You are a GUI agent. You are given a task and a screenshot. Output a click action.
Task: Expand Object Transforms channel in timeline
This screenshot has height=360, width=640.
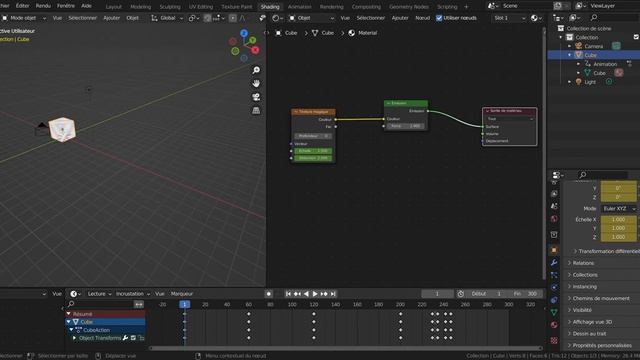click(x=74, y=338)
